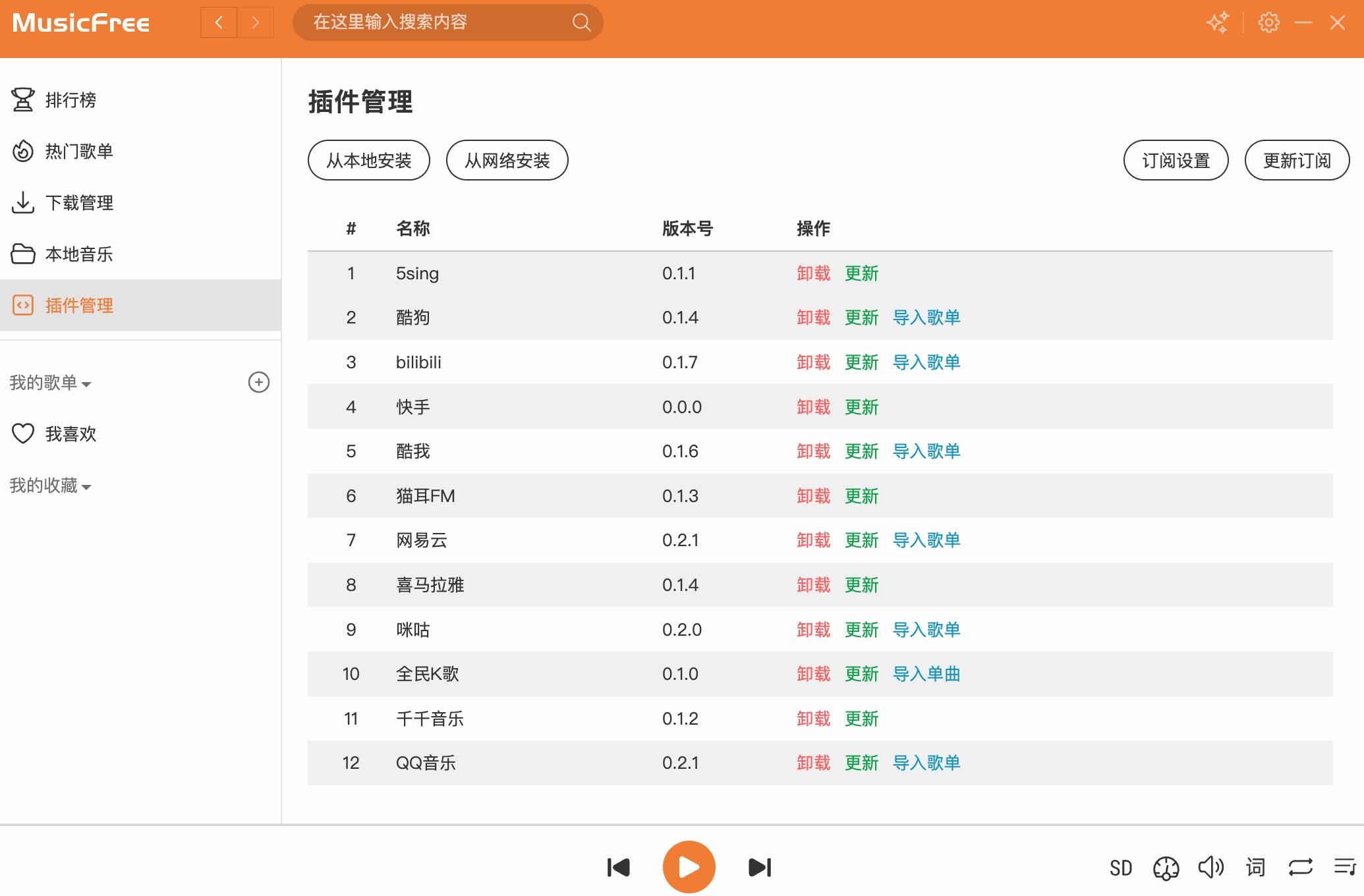Select the 5sing name cell
Image resolution: width=1364 pixels, height=896 pixels.
pyautogui.click(x=417, y=273)
